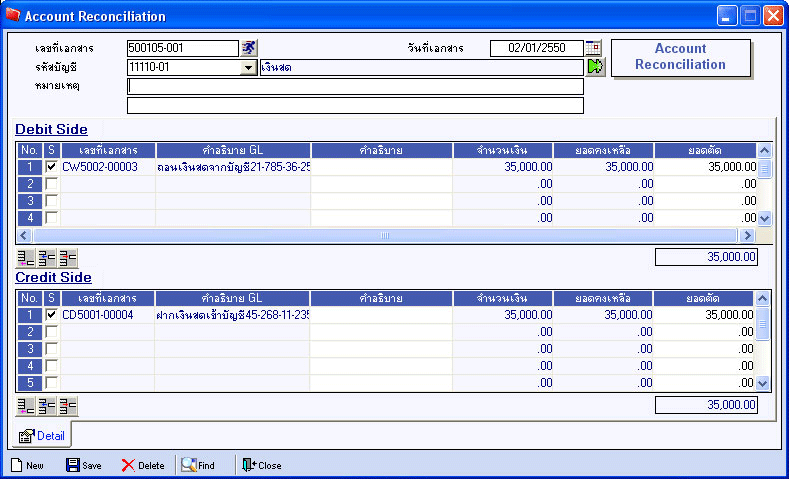Click Credit grid vertical scrollbar up arrow
Screen dimensions: 789x479
(762, 298)
